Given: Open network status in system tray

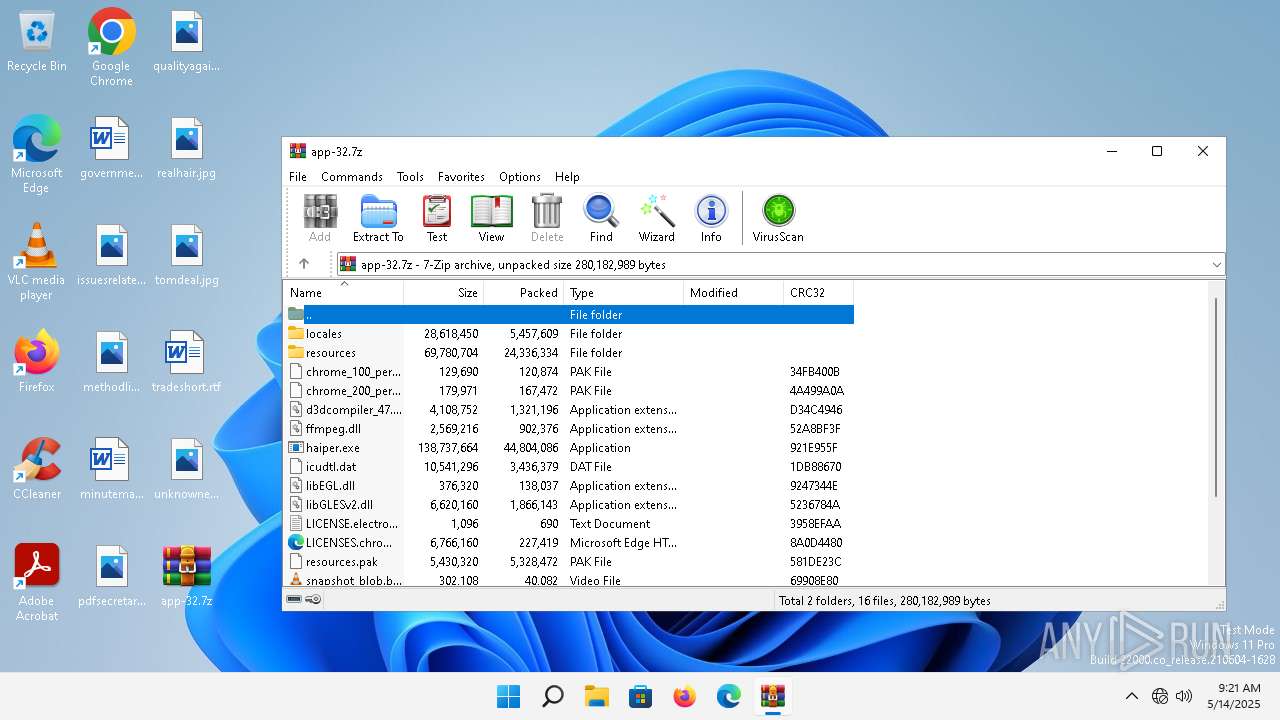Looking at the screenshot, I should pyautogui.click(x=1160, y=696).
